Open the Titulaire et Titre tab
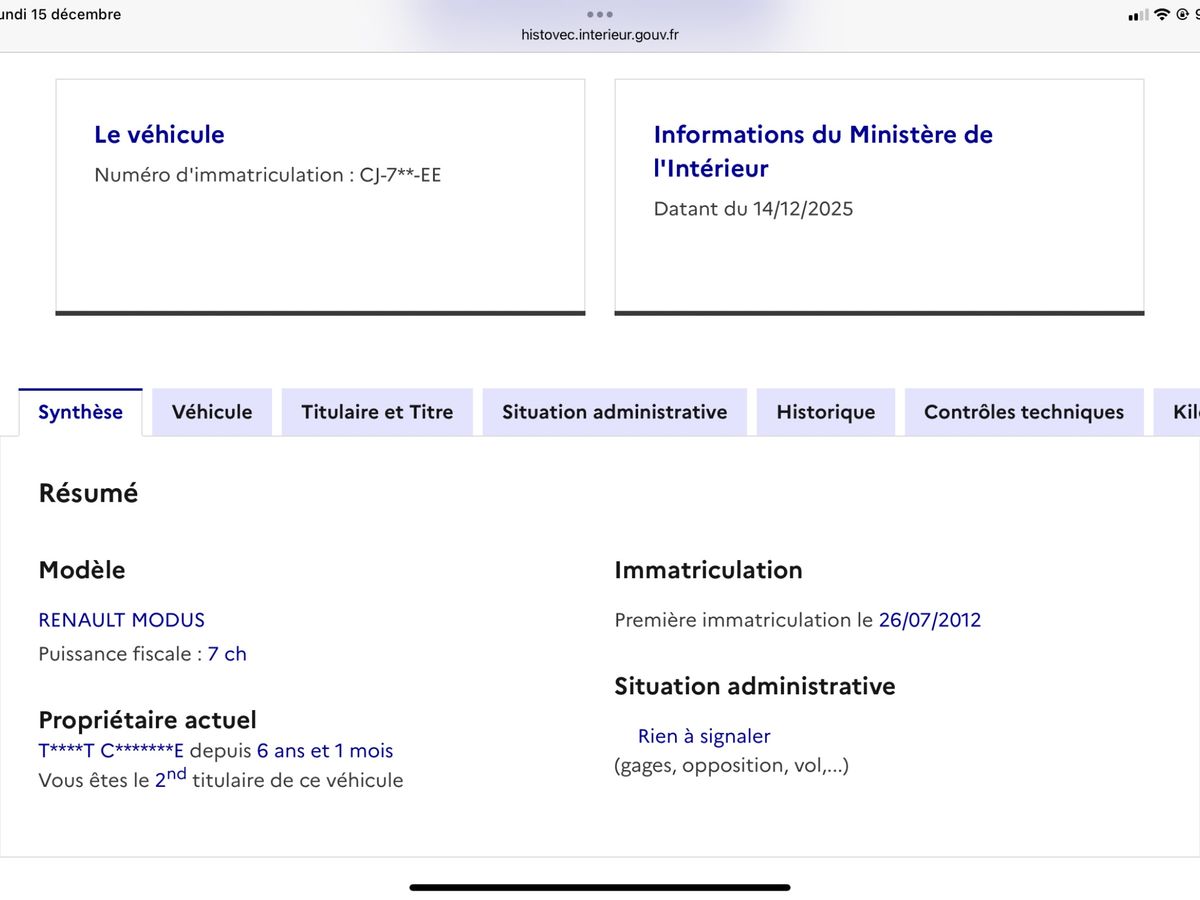This screenshot has height=900, width=1200. (377, 411)
